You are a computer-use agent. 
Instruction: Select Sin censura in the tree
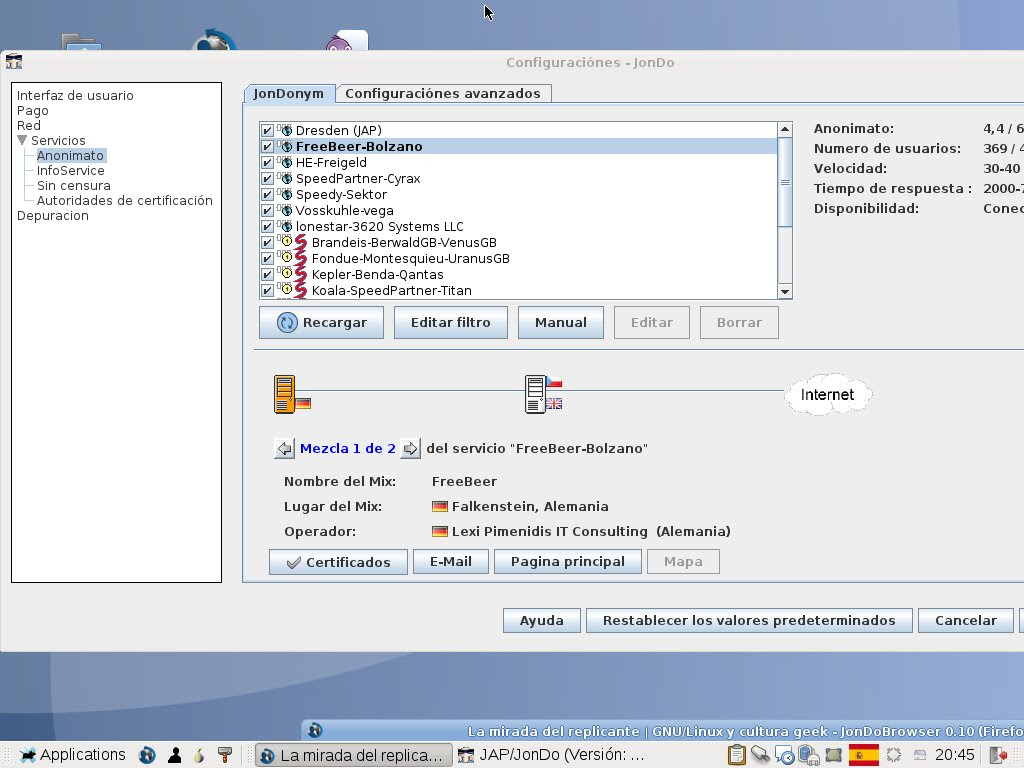(74, 185)
